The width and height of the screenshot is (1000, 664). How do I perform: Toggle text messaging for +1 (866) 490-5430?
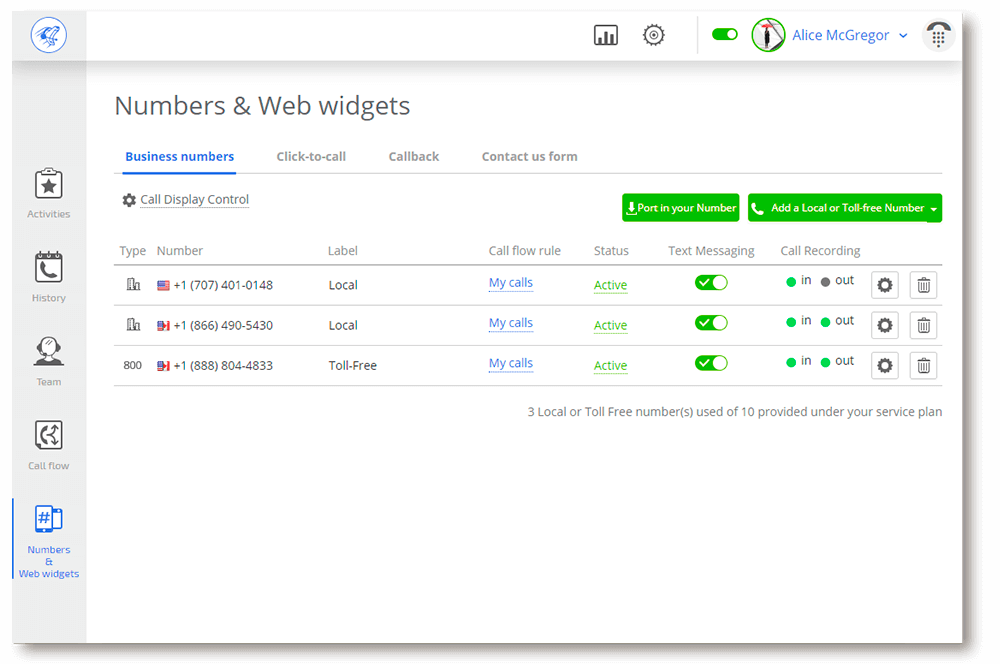pos(711,323)
